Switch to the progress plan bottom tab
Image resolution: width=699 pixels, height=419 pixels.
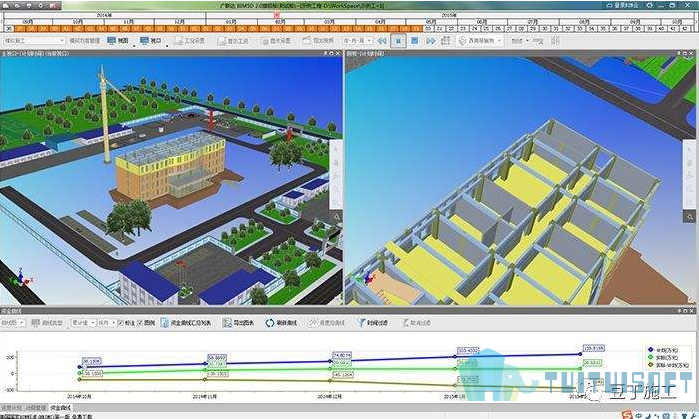tap(11, 408)
